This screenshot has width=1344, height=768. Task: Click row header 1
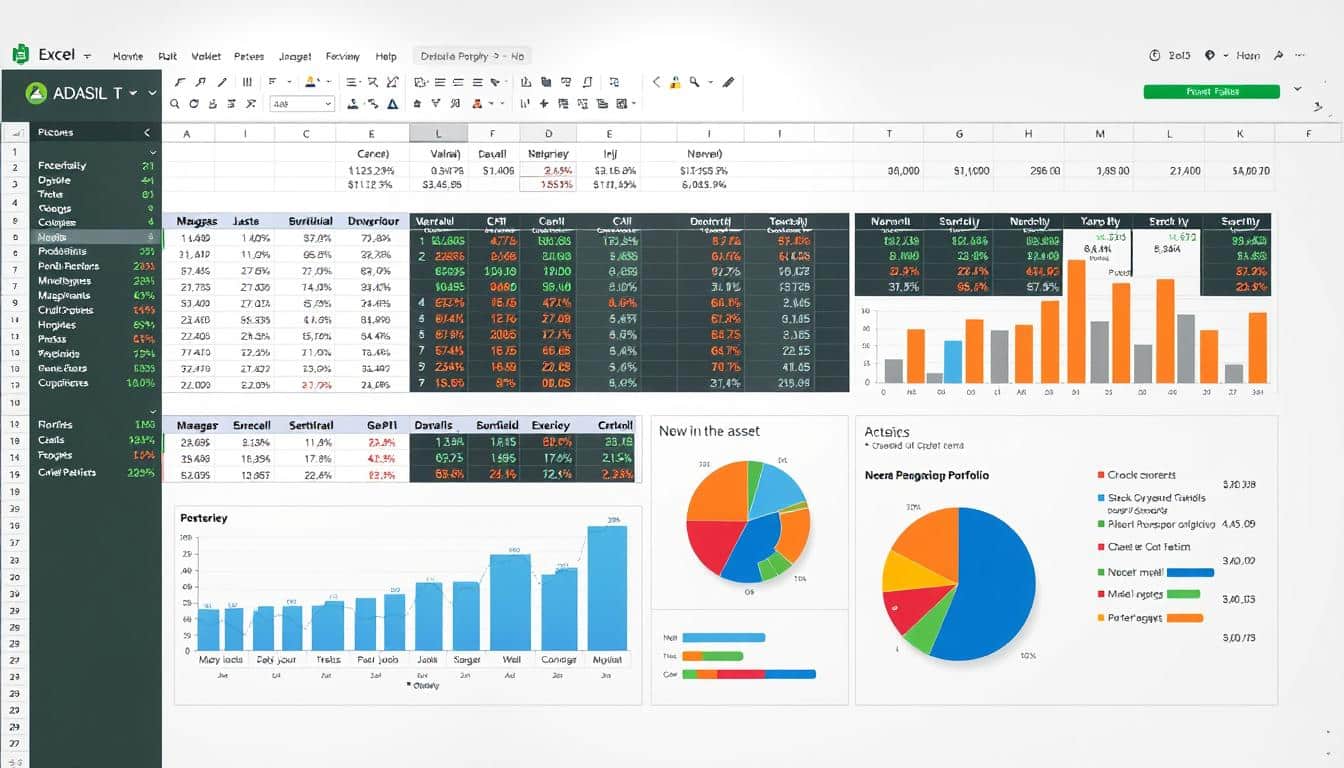[15, 151]
